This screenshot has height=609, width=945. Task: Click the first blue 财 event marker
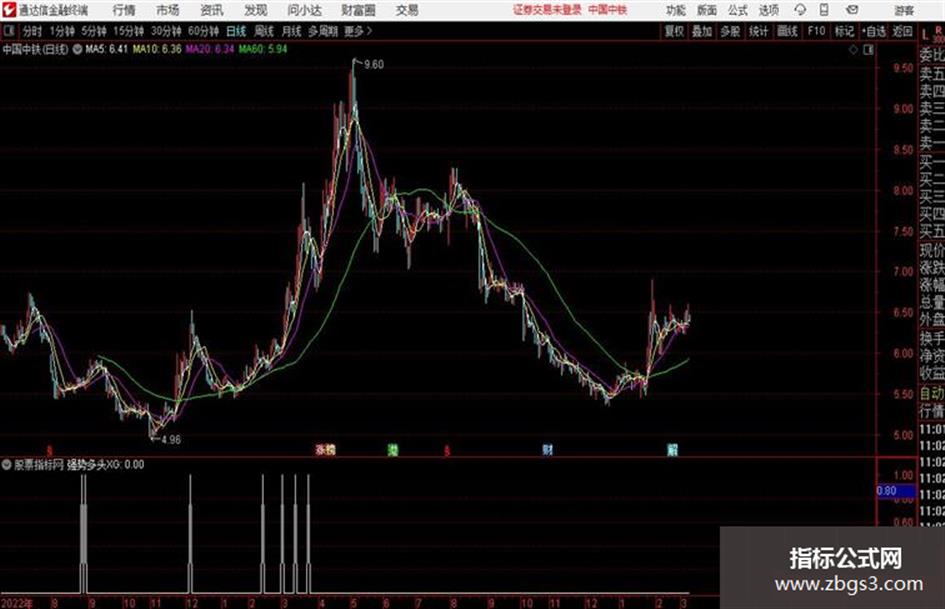pyautogui.click(x=547, y=450)
